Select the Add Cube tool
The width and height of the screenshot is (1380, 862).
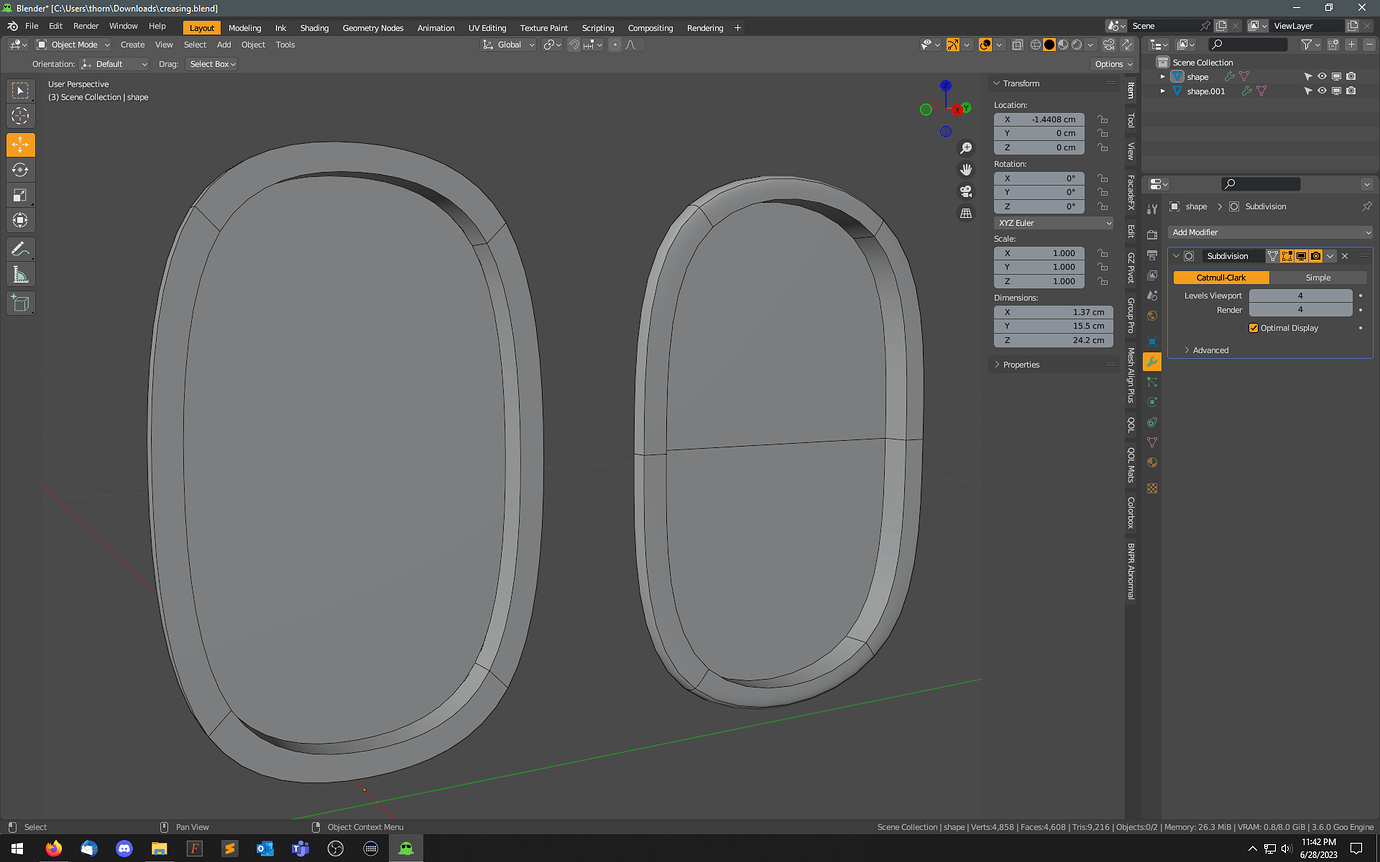point(20,303)
